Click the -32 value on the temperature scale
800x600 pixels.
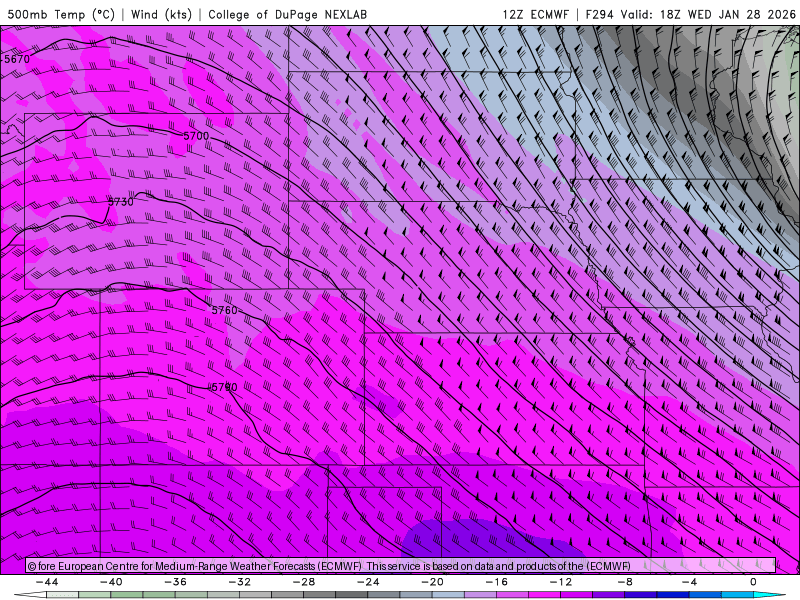[x=240, y=582]
